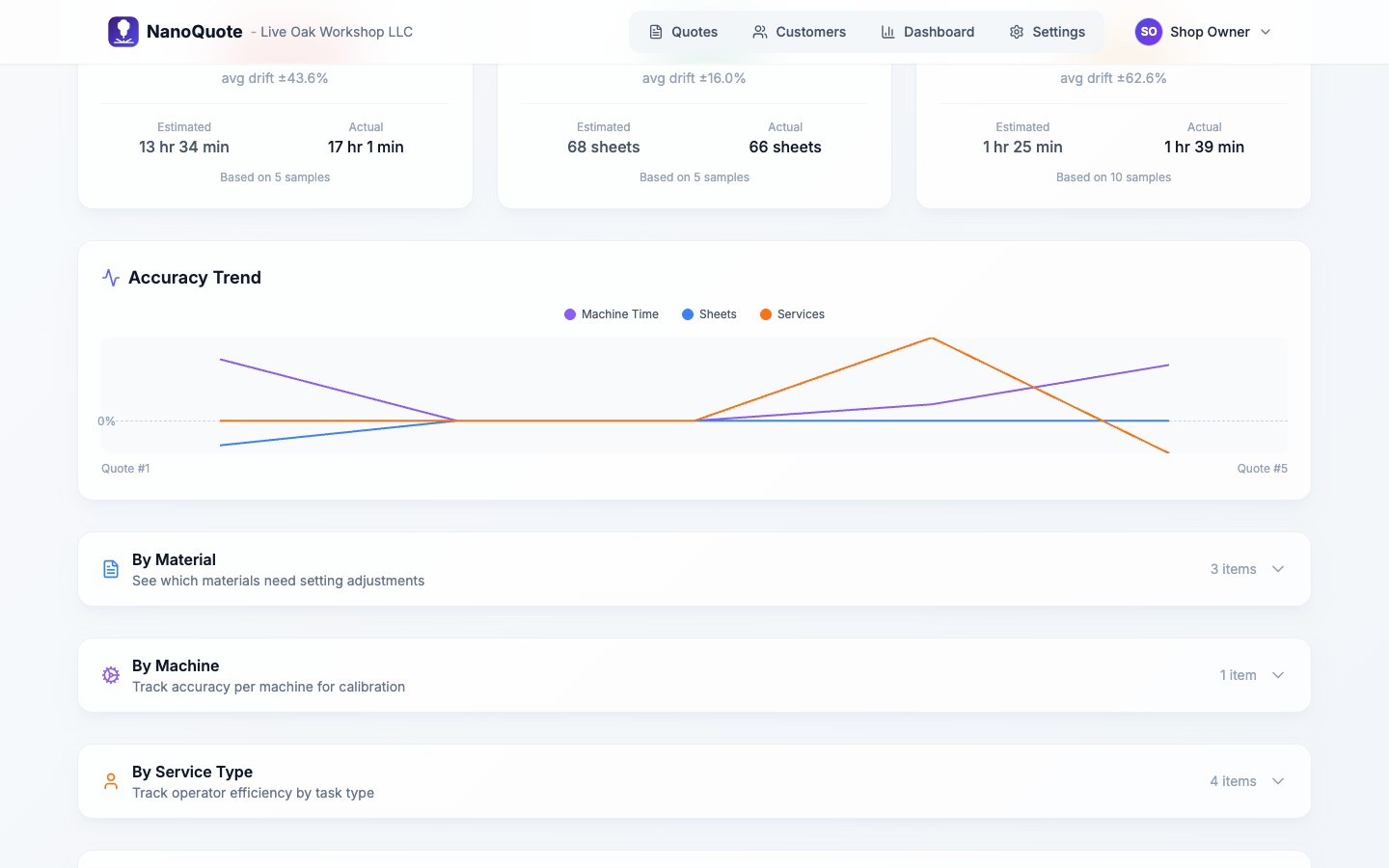1389x868 pixels.
Task: Click the By Service Type person icon
Action: (111, 781)
